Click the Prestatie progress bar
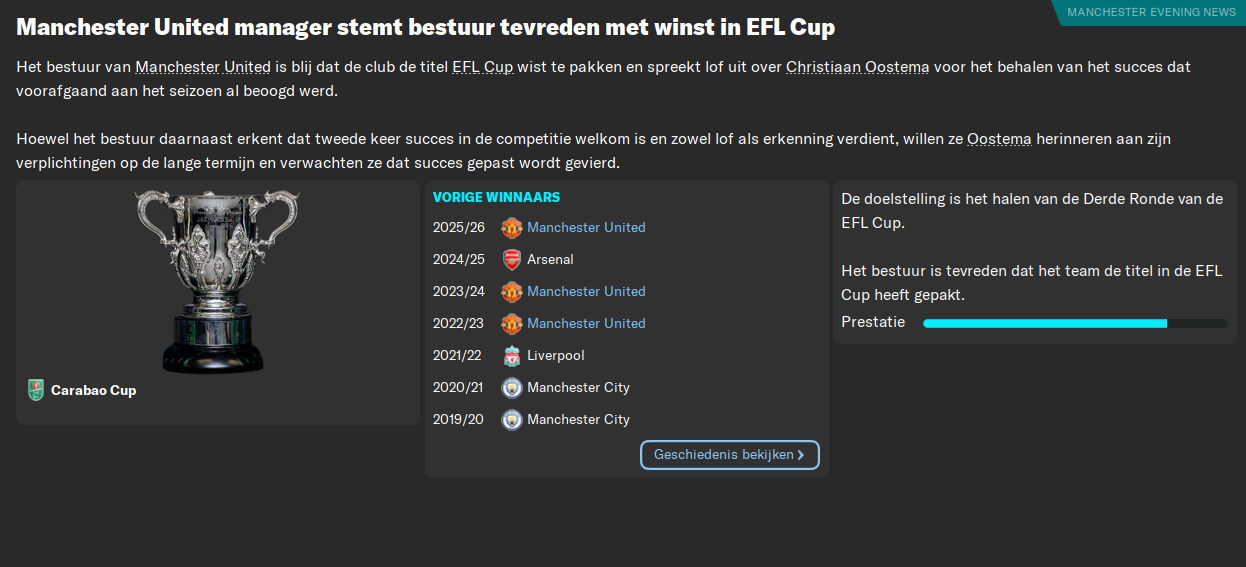 click(x=1075, y=323)
